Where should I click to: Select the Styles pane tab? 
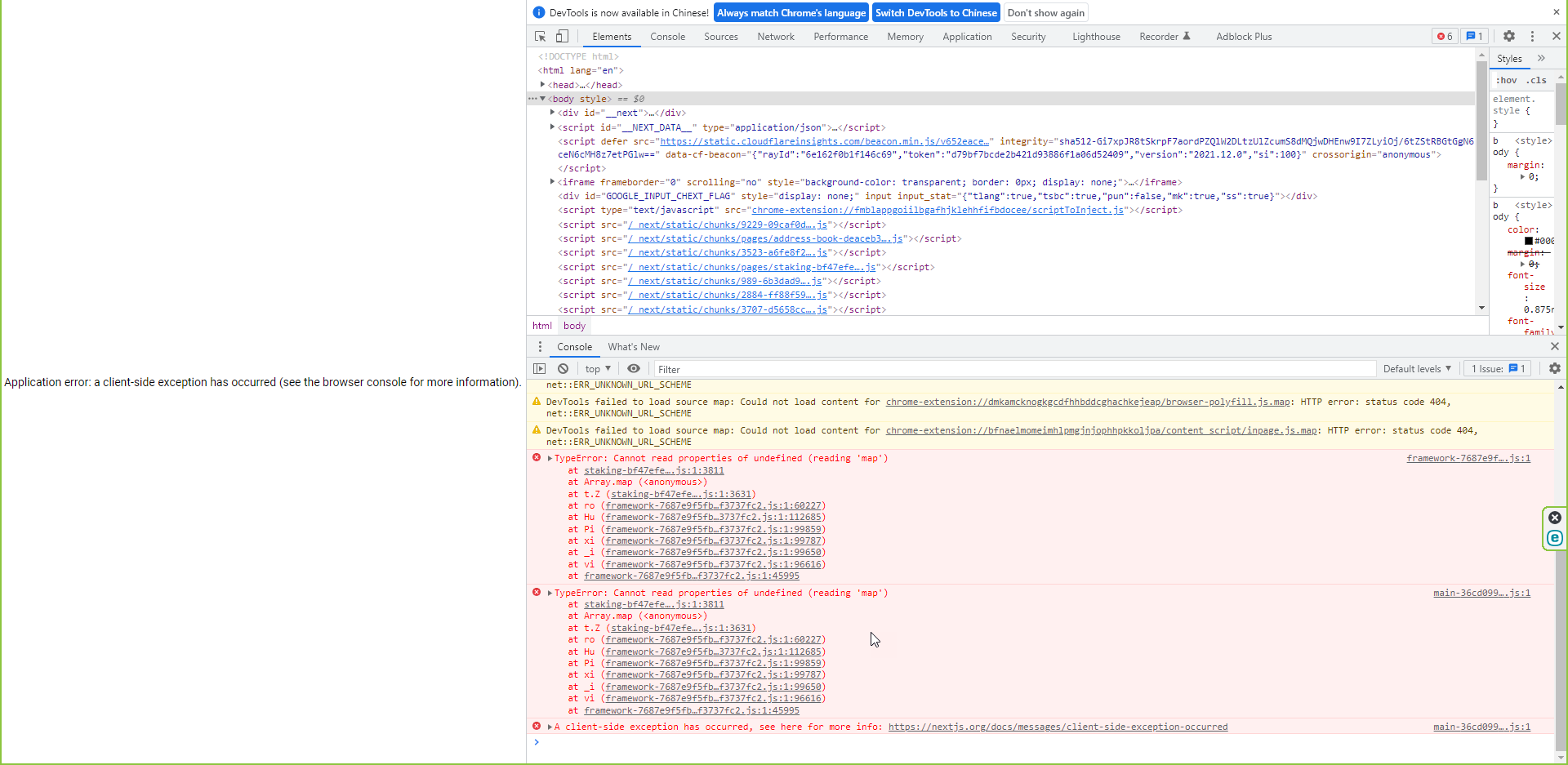click(x=1509, y=59)
